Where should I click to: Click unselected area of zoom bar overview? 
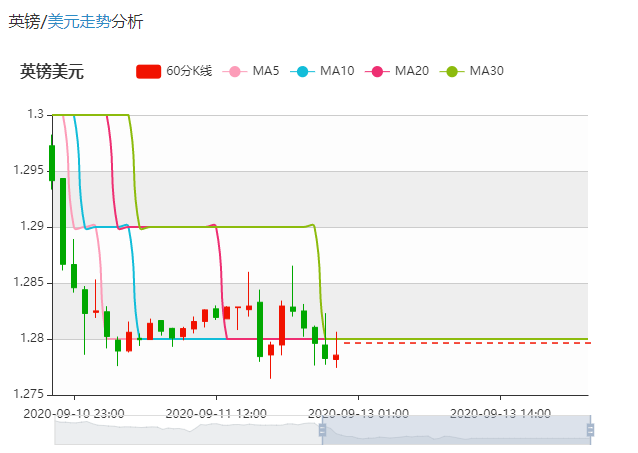188,432
